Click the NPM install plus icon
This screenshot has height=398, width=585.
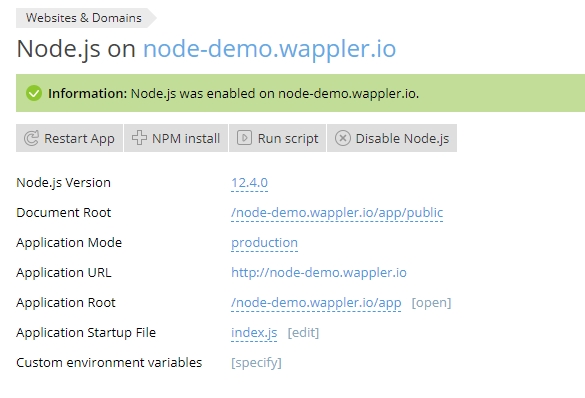point(139,138)
